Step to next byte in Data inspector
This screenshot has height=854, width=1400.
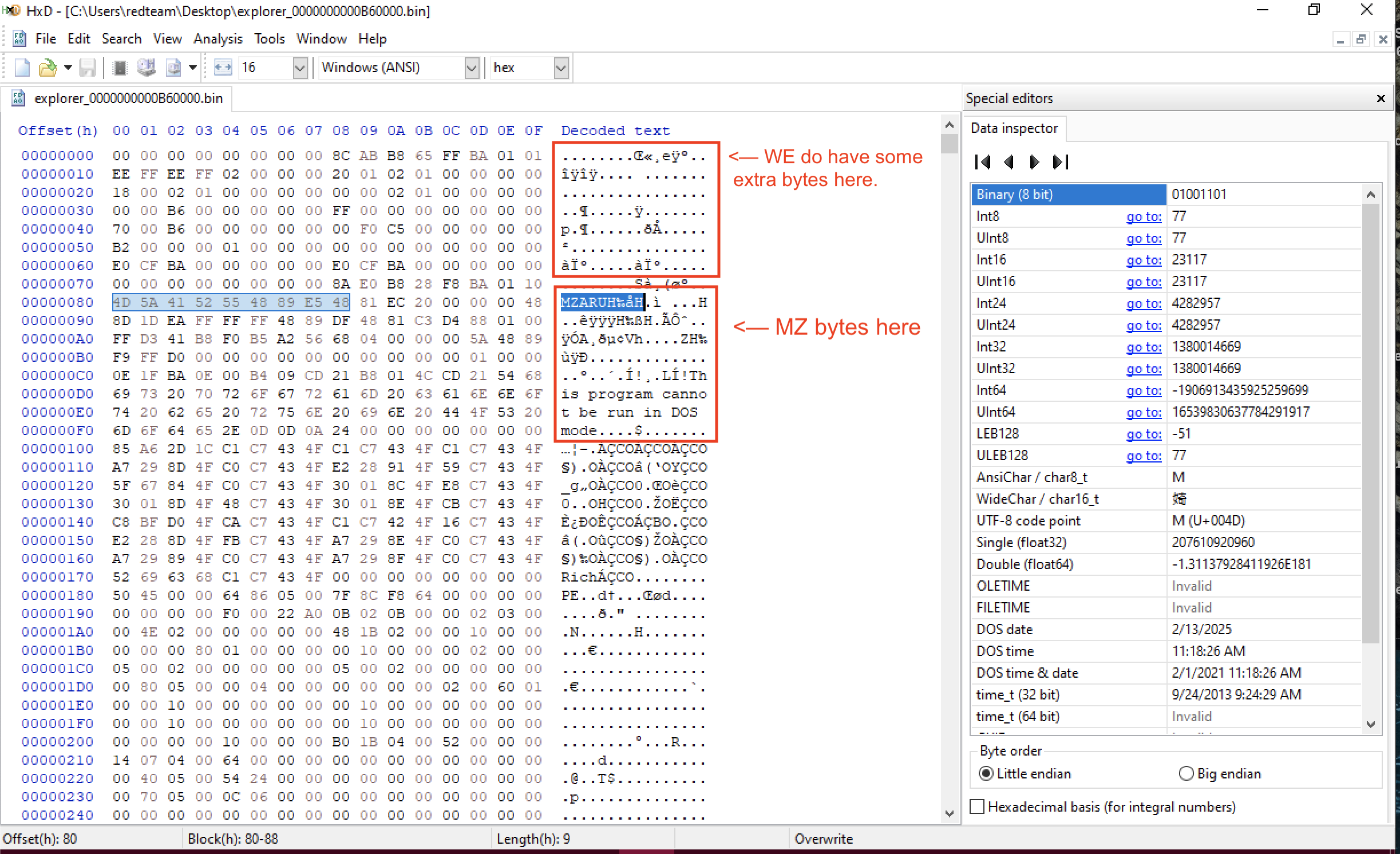pos(1034,163)
